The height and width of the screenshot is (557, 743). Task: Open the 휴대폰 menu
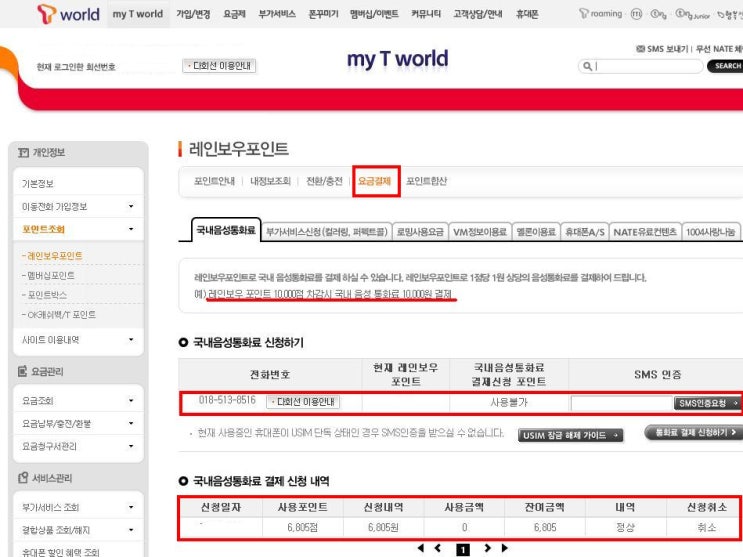[527, 14]
